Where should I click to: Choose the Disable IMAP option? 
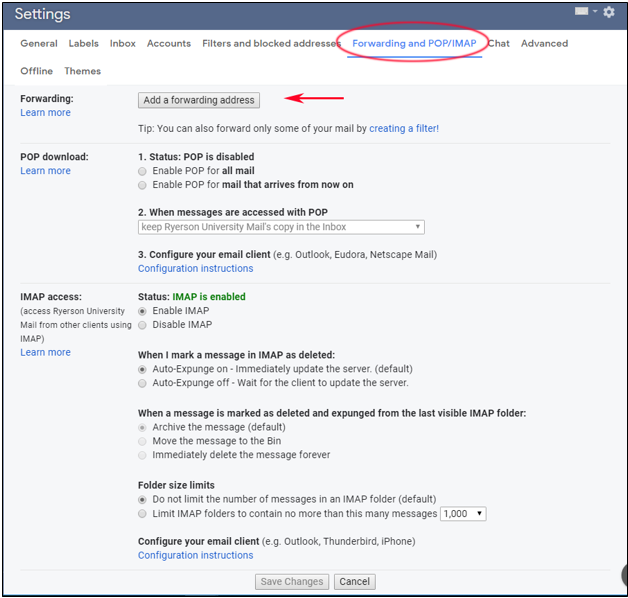tap(143, 325)
